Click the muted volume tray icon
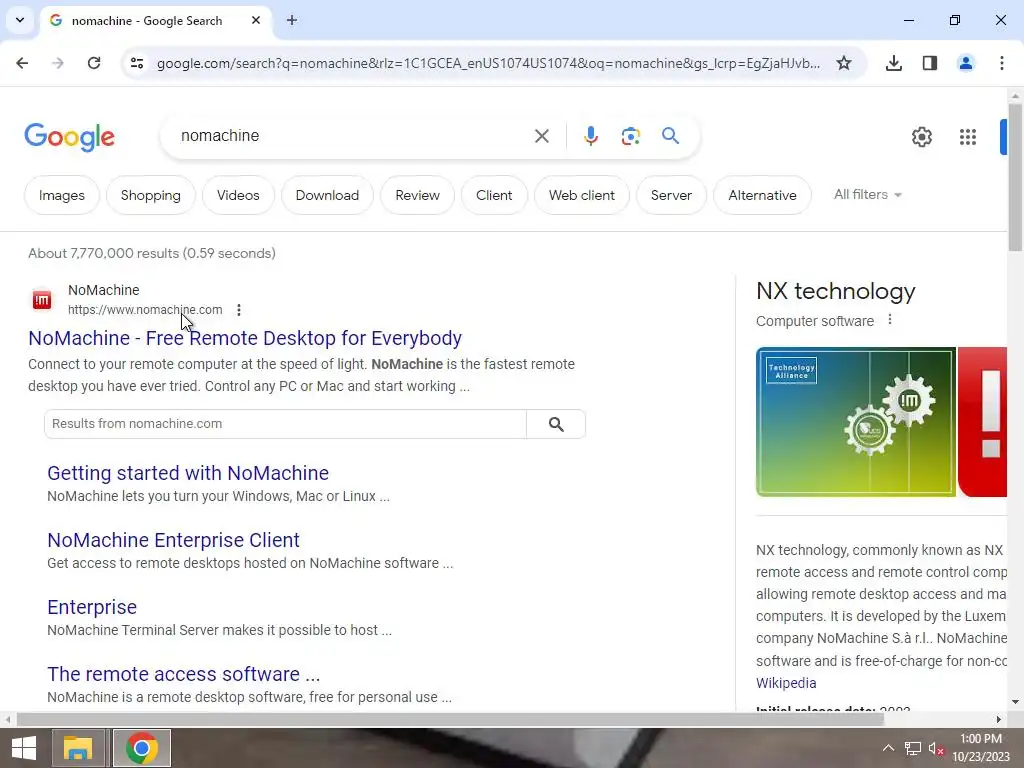This screenshot has height=768, width=1024. tap(936, 748)
